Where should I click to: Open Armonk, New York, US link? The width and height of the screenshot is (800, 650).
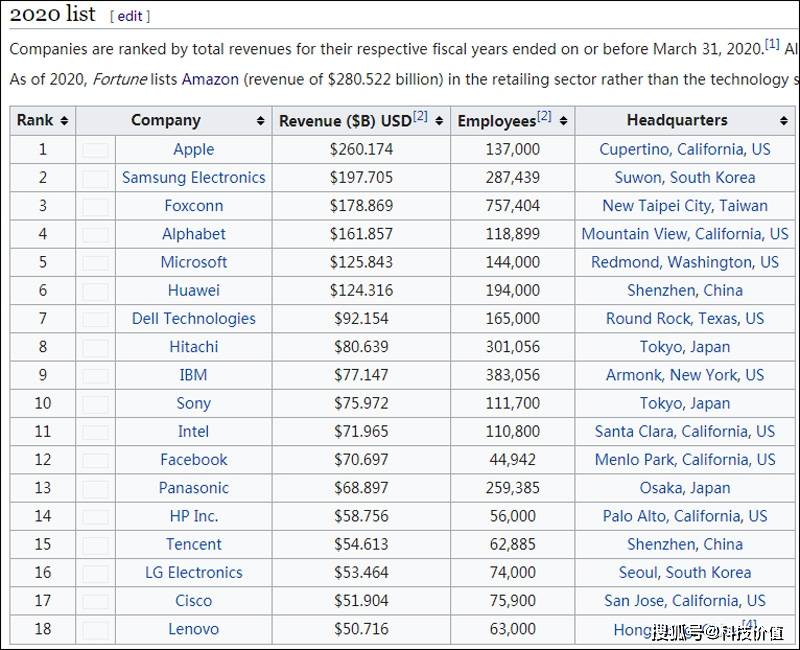point(684,375)
